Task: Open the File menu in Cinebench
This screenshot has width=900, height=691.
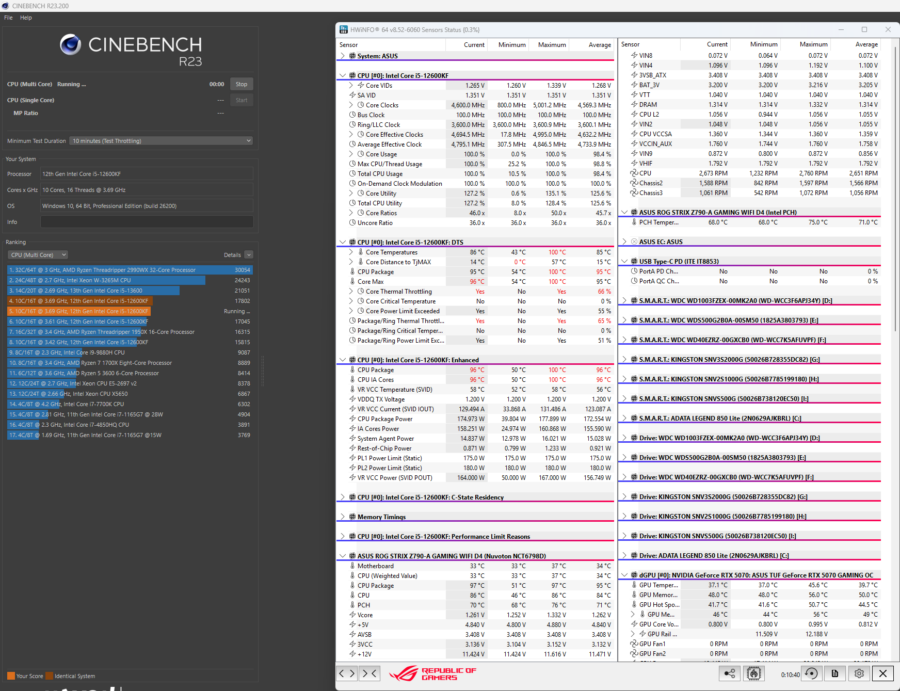Action: pyautogui.click(x=9, y=18)
